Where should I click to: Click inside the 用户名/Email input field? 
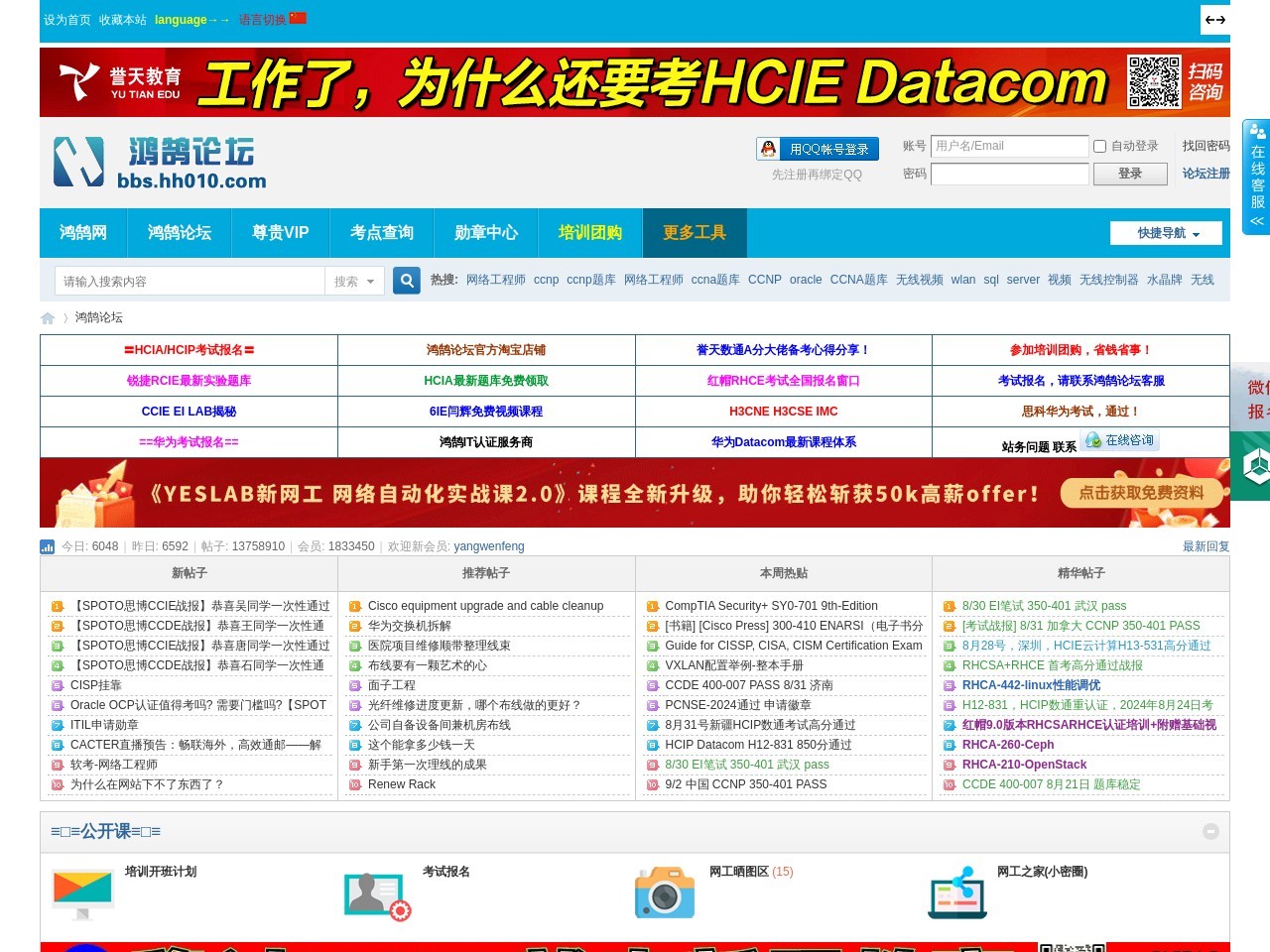[x=1009, y=146]
